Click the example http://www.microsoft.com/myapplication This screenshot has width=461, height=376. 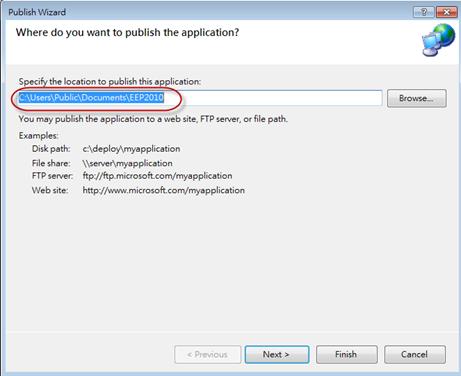(163, 190)
